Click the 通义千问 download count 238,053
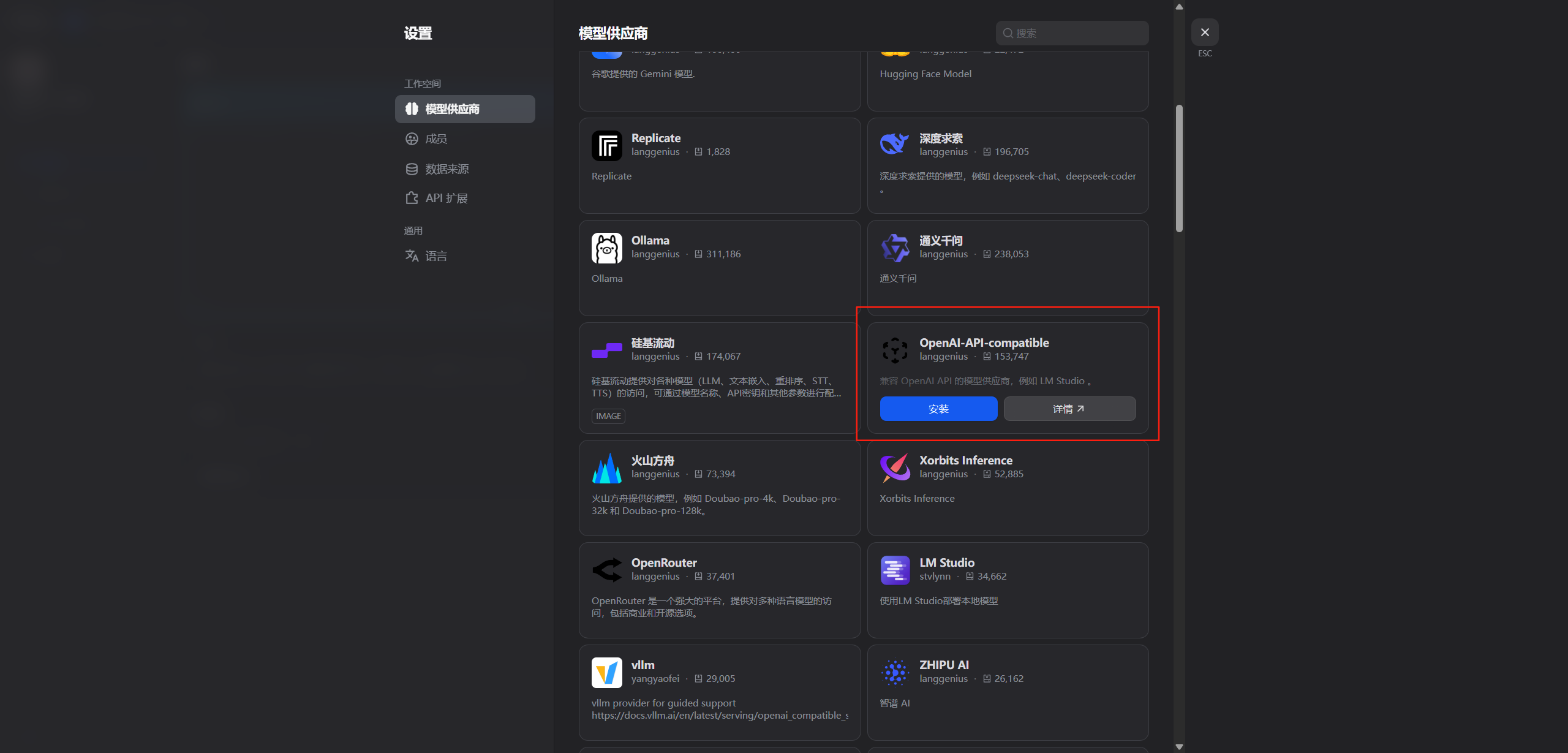 point(1012,254)
